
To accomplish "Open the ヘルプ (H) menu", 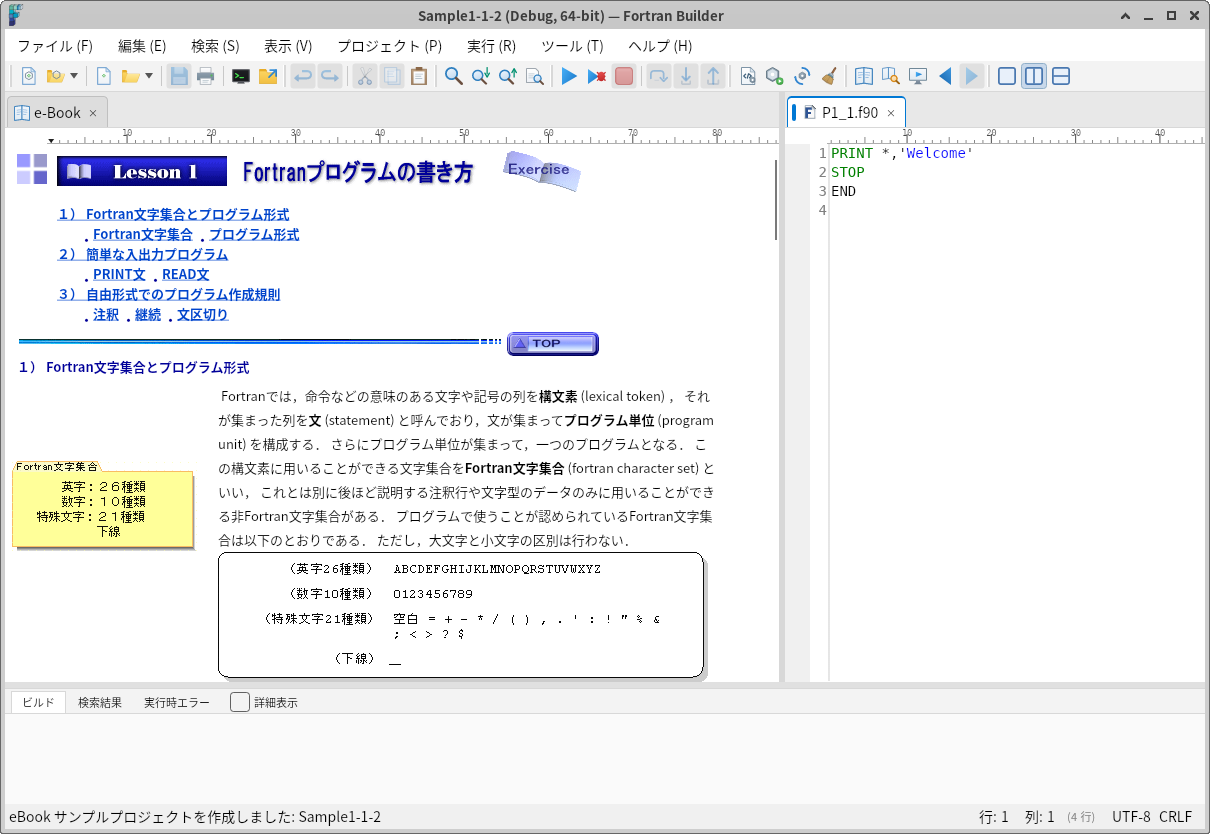I will click(660, 46).
